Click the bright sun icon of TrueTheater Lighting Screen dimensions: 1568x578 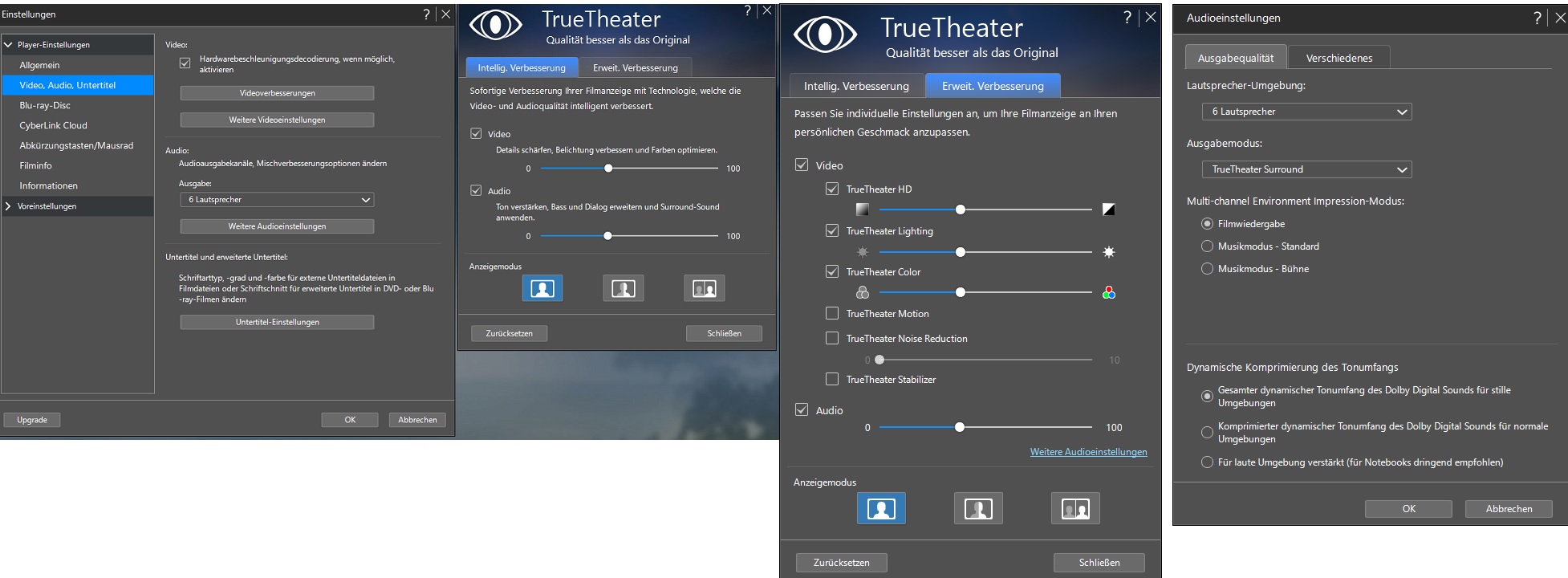point(1109,252)
